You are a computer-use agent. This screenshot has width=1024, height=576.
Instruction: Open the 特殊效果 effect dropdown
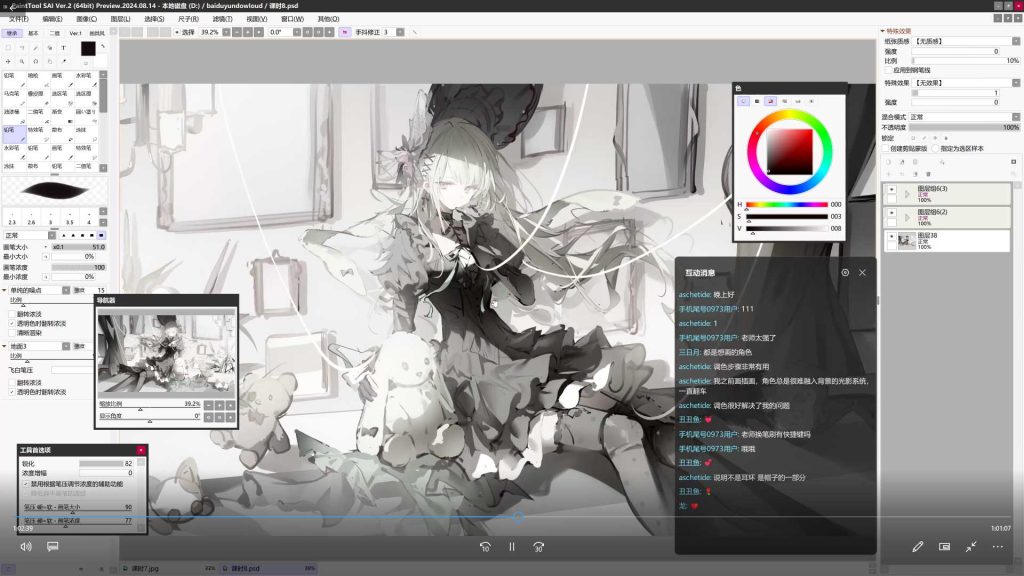click(966, 83)
